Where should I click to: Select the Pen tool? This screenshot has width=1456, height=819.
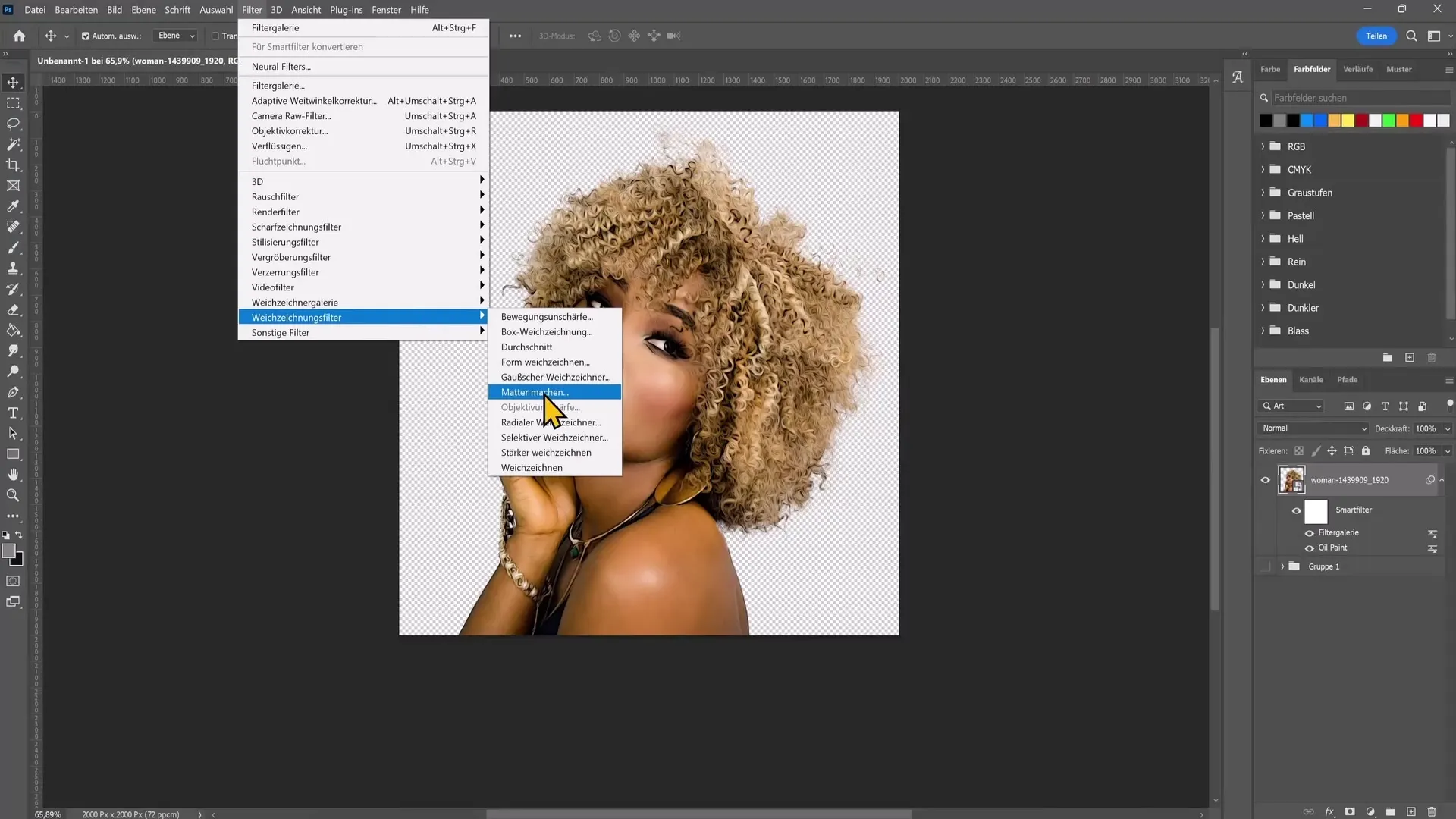13,392
